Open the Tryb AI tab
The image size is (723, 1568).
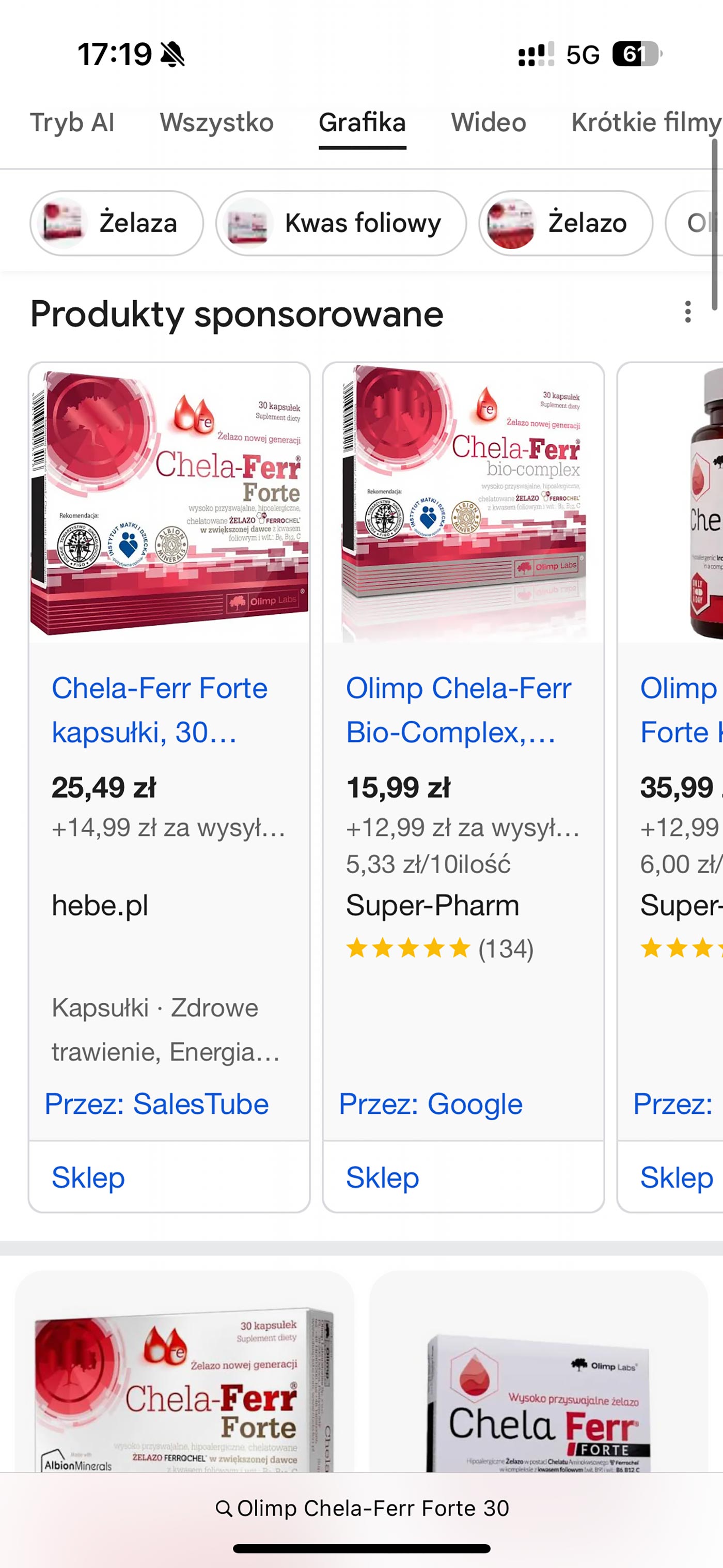click(x=72, y=122)
